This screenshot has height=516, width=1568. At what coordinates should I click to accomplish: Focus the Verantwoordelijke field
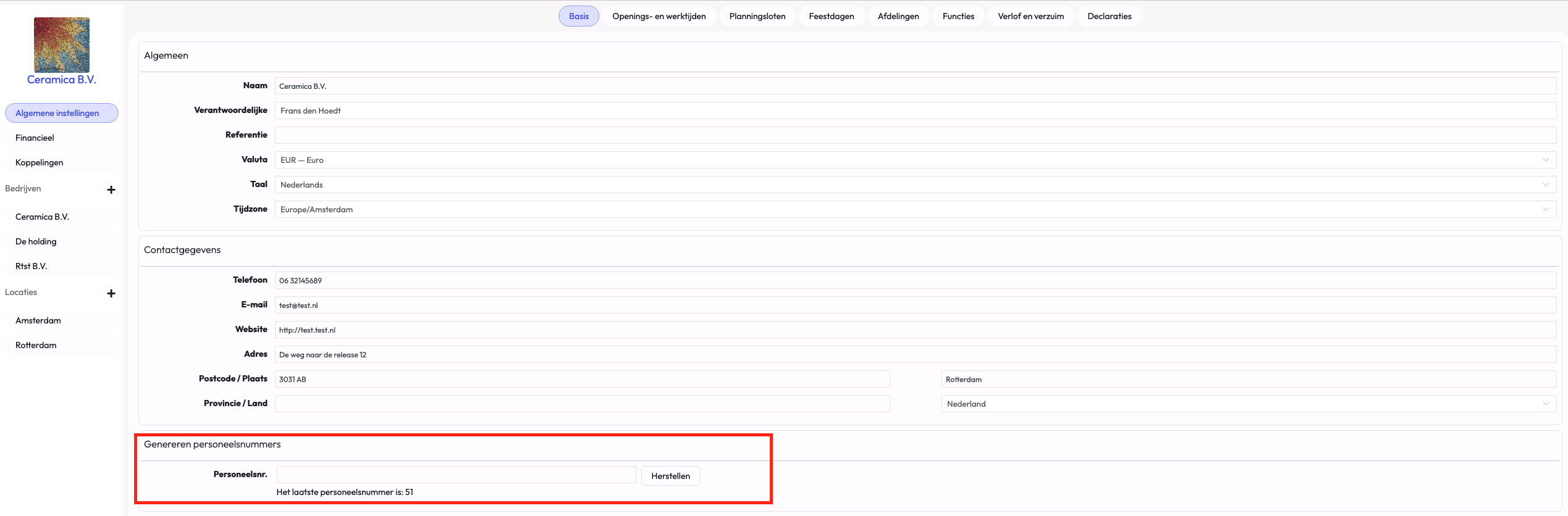pyautogui.click(x=916, y=110)
